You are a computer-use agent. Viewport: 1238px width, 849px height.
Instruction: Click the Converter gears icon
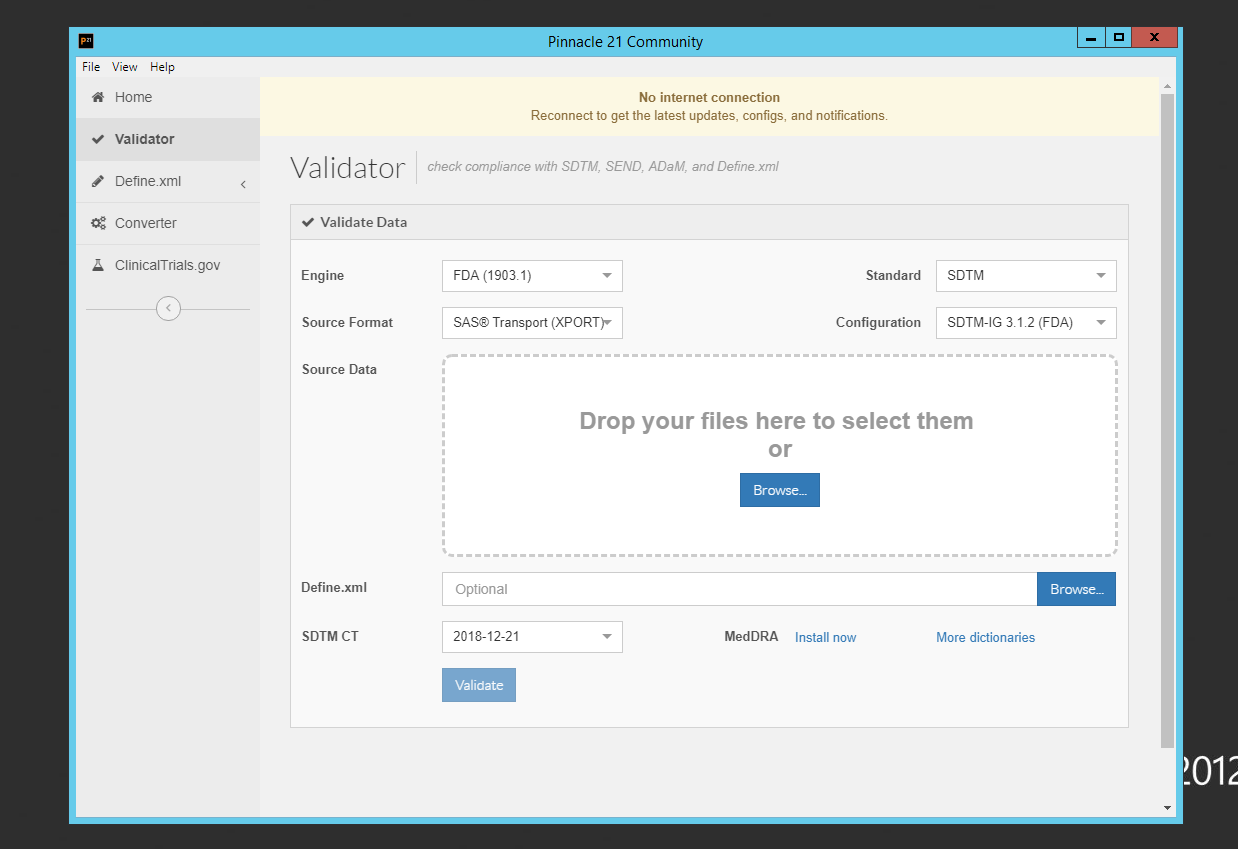click(98, 223)
